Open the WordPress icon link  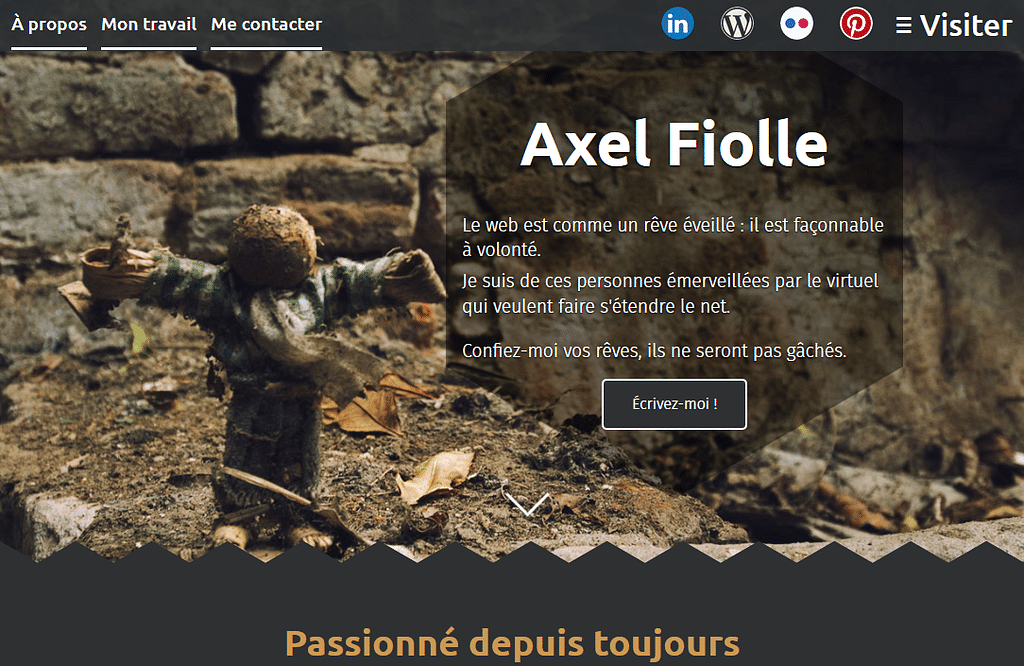(737, 24)
